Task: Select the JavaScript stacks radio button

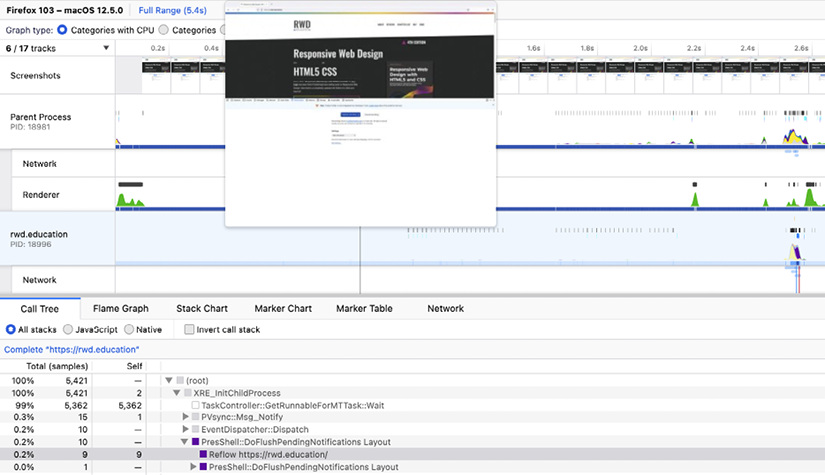Action: 68,329
